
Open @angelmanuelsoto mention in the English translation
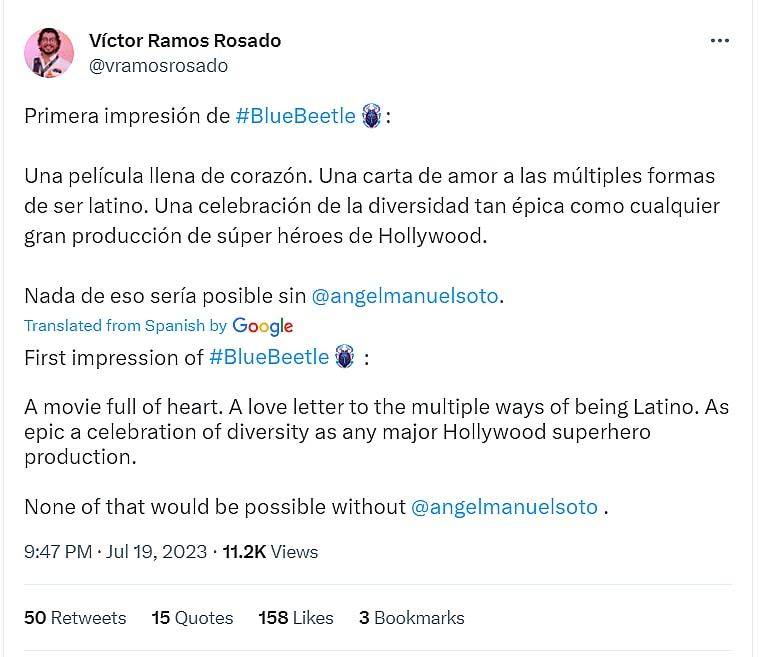[x=504, y=507]
